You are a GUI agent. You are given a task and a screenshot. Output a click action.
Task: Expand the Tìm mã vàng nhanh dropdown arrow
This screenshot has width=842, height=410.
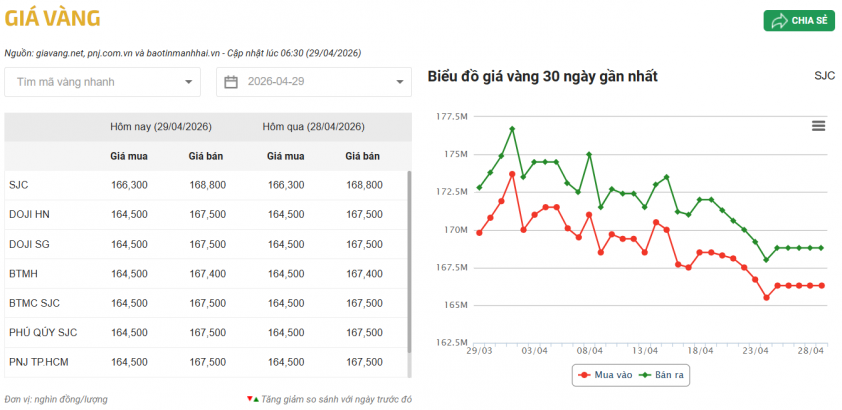[188, 82]
